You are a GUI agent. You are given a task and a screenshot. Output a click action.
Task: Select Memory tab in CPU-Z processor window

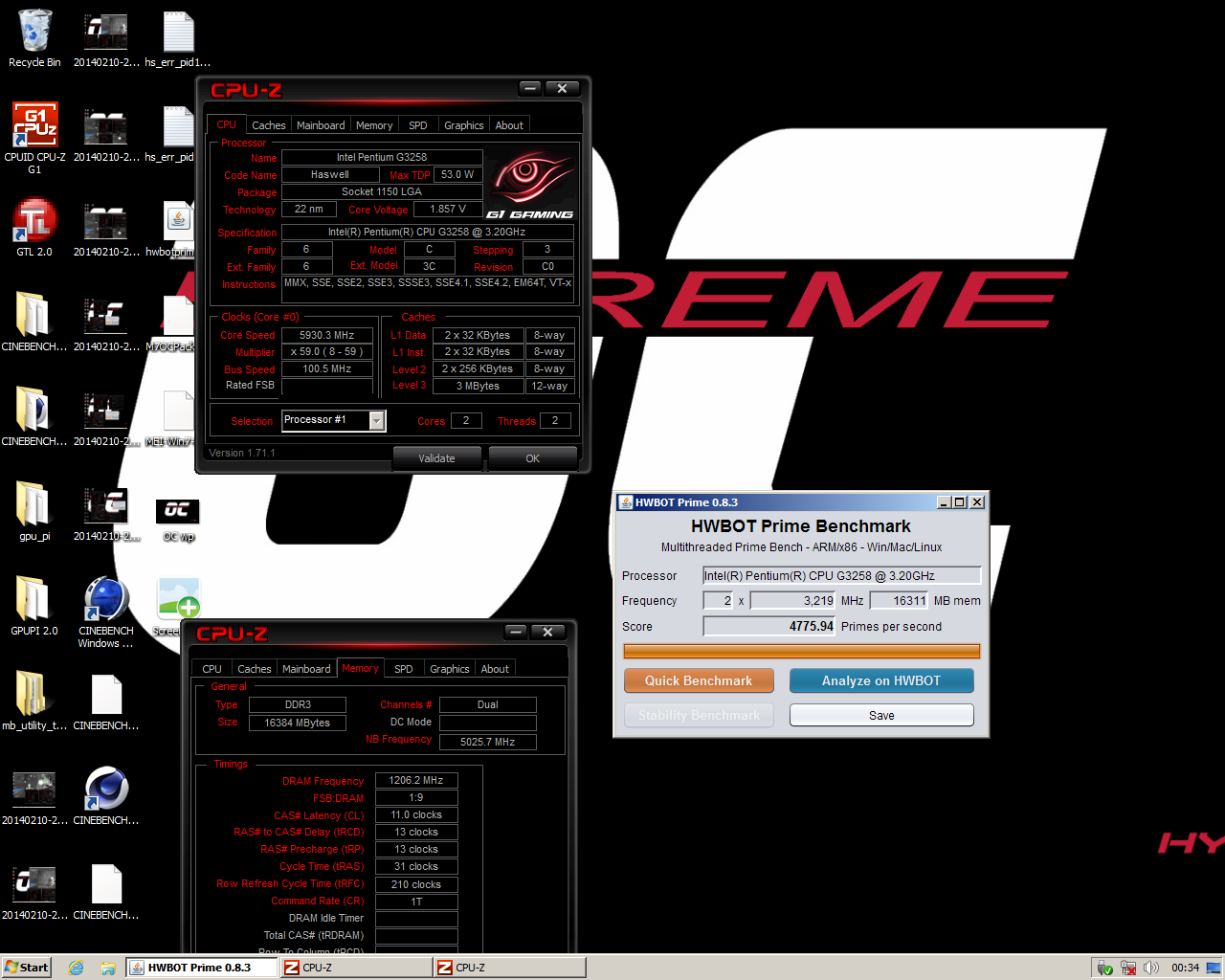[374, 125]
